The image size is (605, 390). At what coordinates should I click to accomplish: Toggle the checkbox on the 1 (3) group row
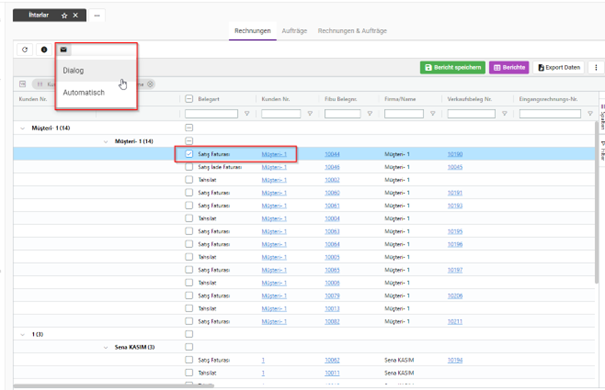pyautogui.click(x=189, y=334)
